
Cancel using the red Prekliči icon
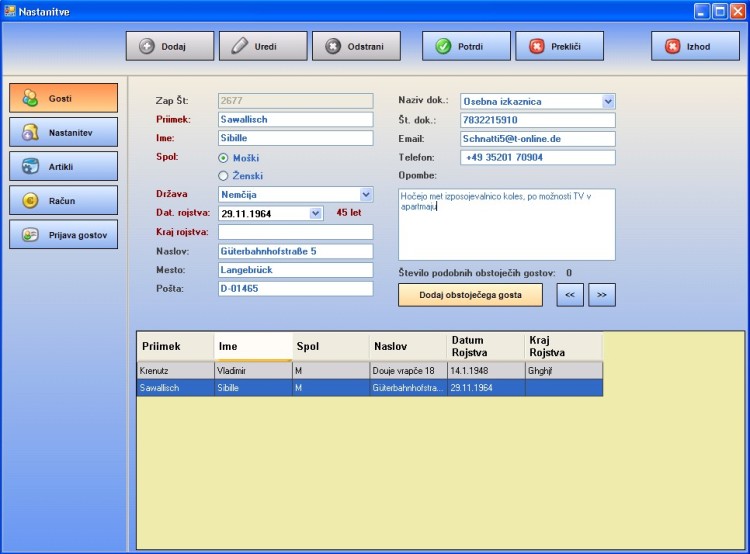537,46
